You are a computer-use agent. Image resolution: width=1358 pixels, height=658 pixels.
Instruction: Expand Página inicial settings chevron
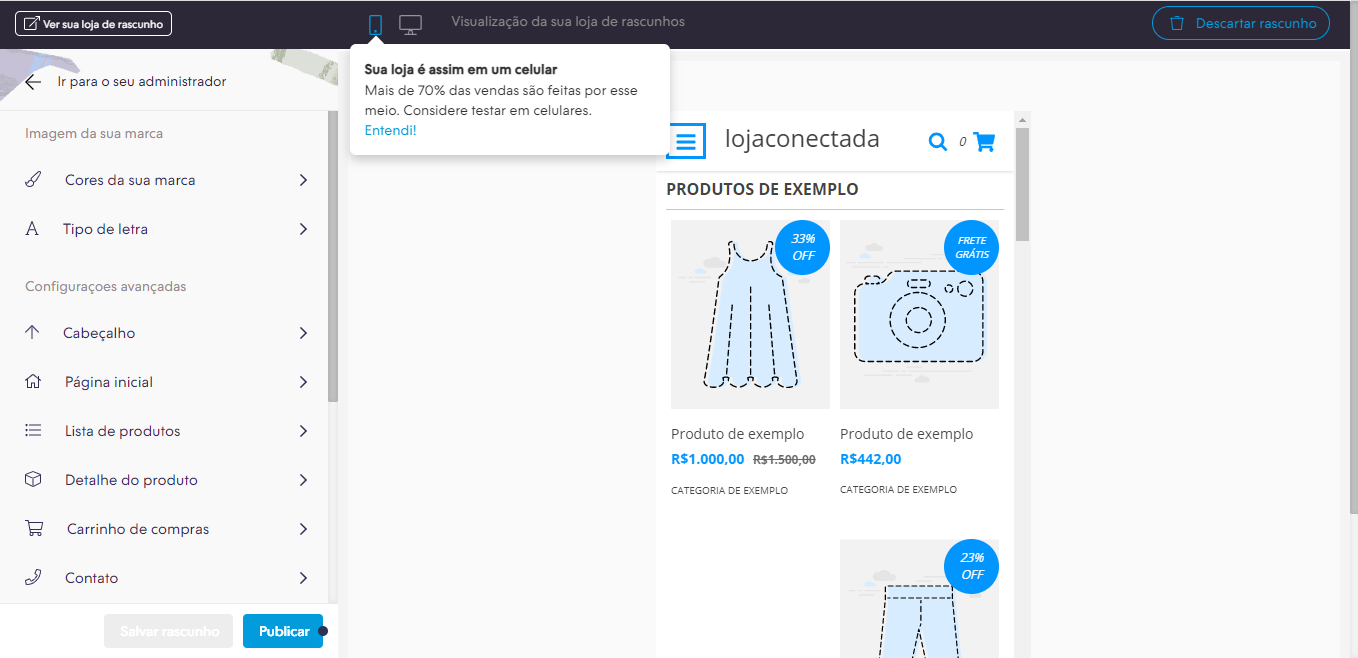click(x=303, y=382)
